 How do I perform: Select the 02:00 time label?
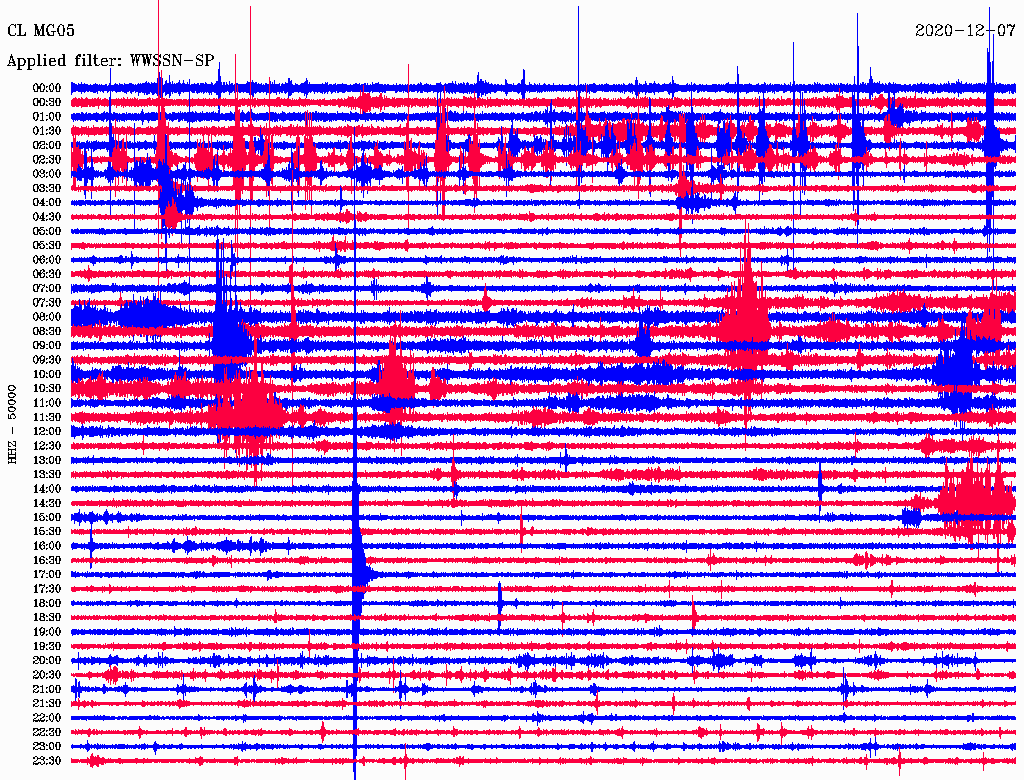pos(46,145)
